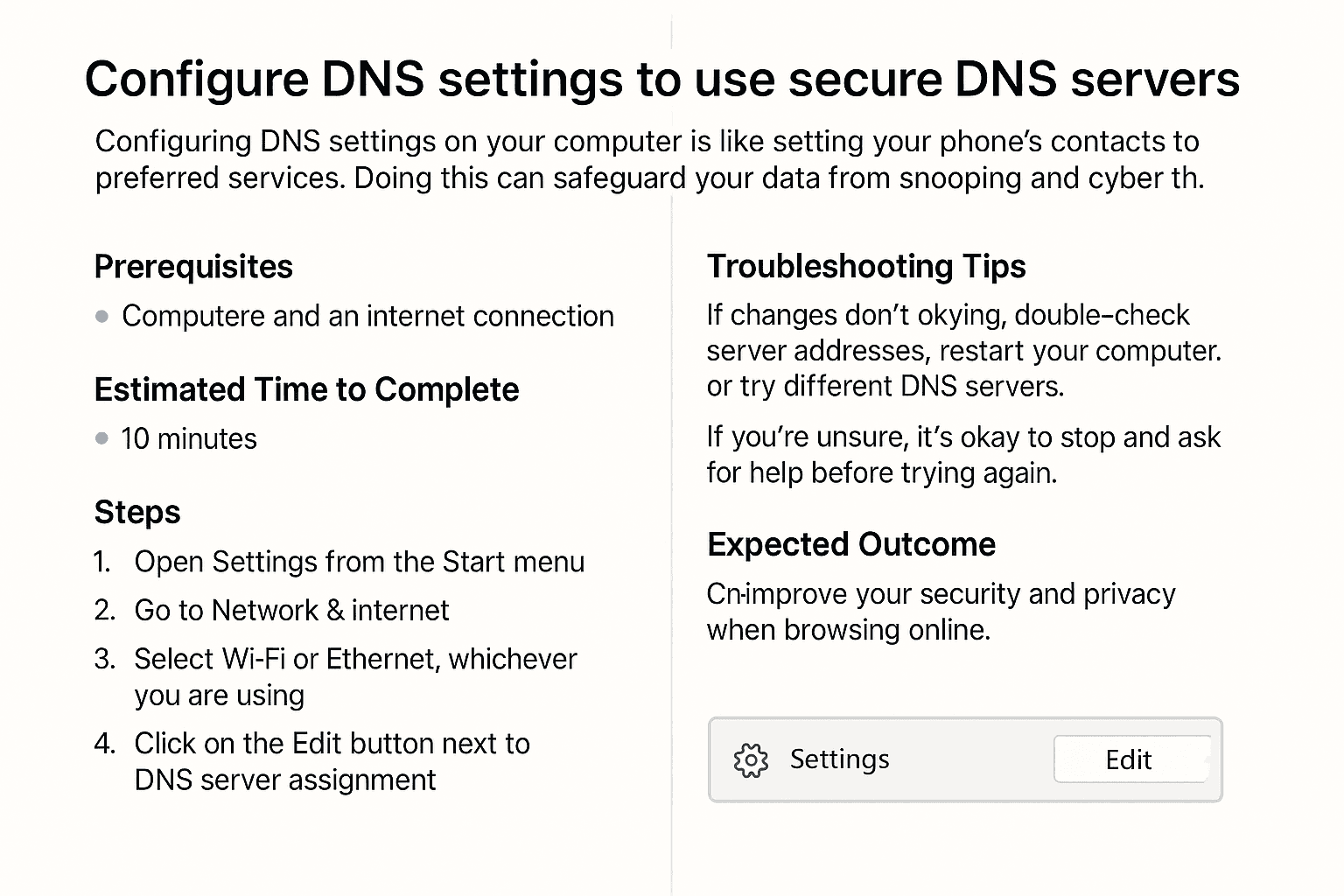Click the Troubleshooting Tips heading
The image size is (1344, 896).
pyautogui.click(x=865, y=266)
